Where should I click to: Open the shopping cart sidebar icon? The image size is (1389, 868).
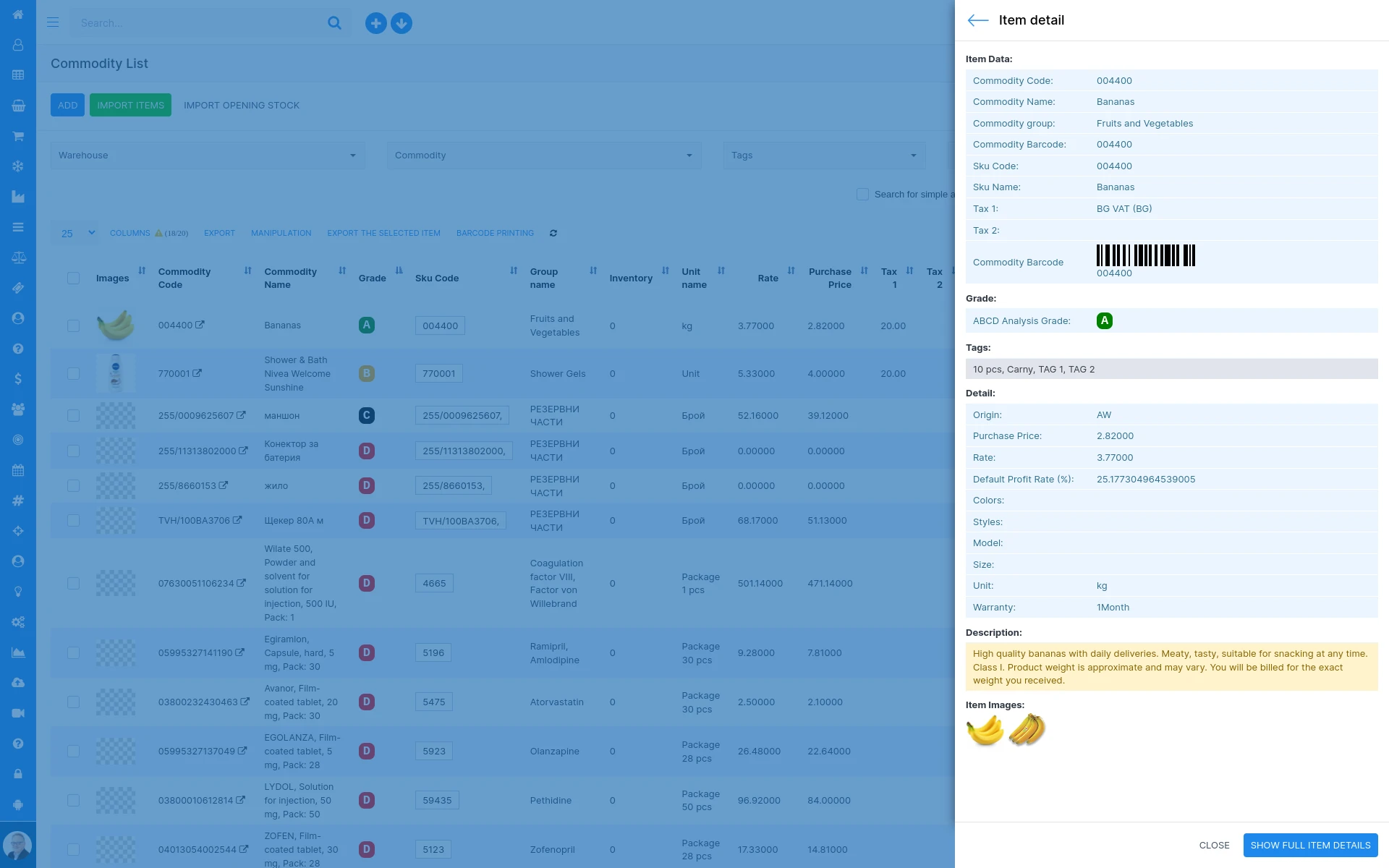[18, 136]
